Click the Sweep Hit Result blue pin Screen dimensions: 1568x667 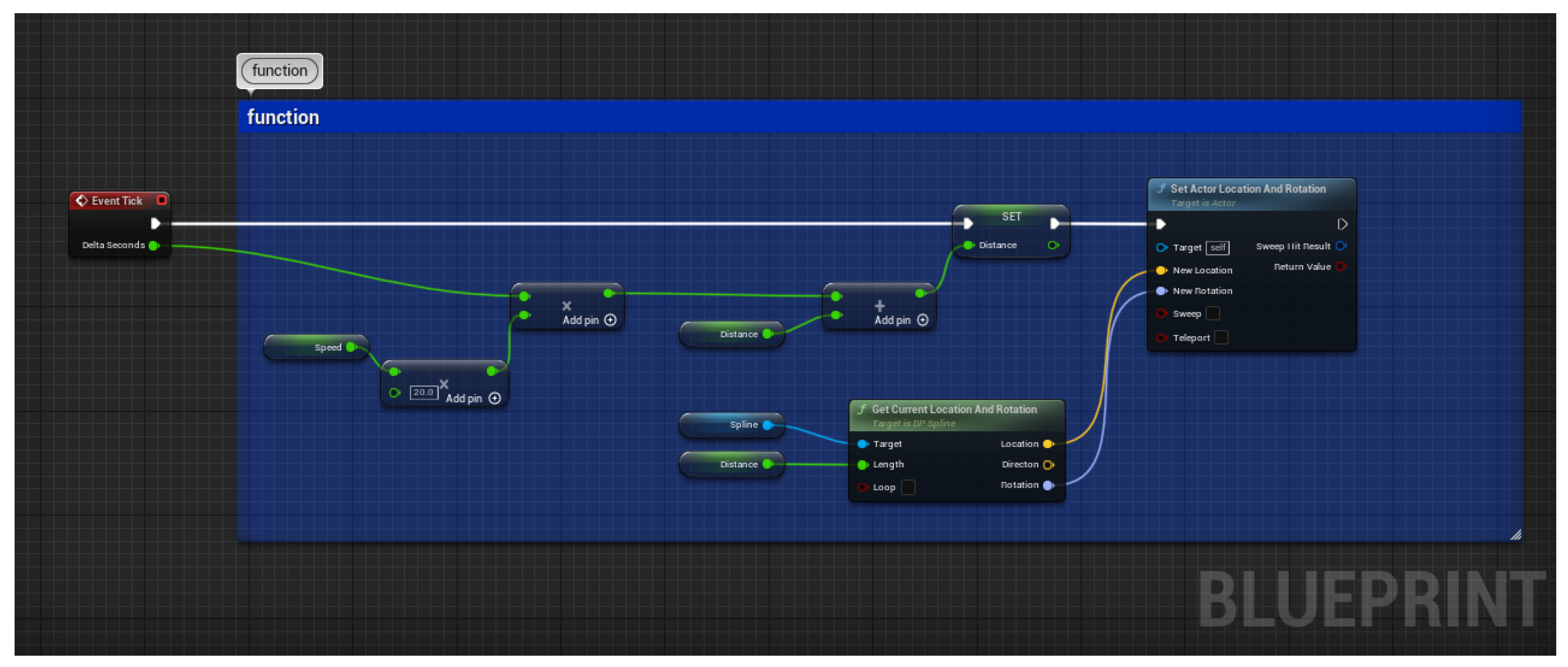coord(1340,246)
